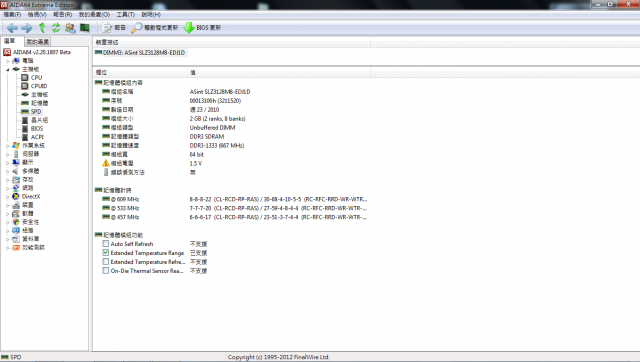Go back with the blue left arrow
Viewport: 640px width, 362px height.
[x=12, y=28]
